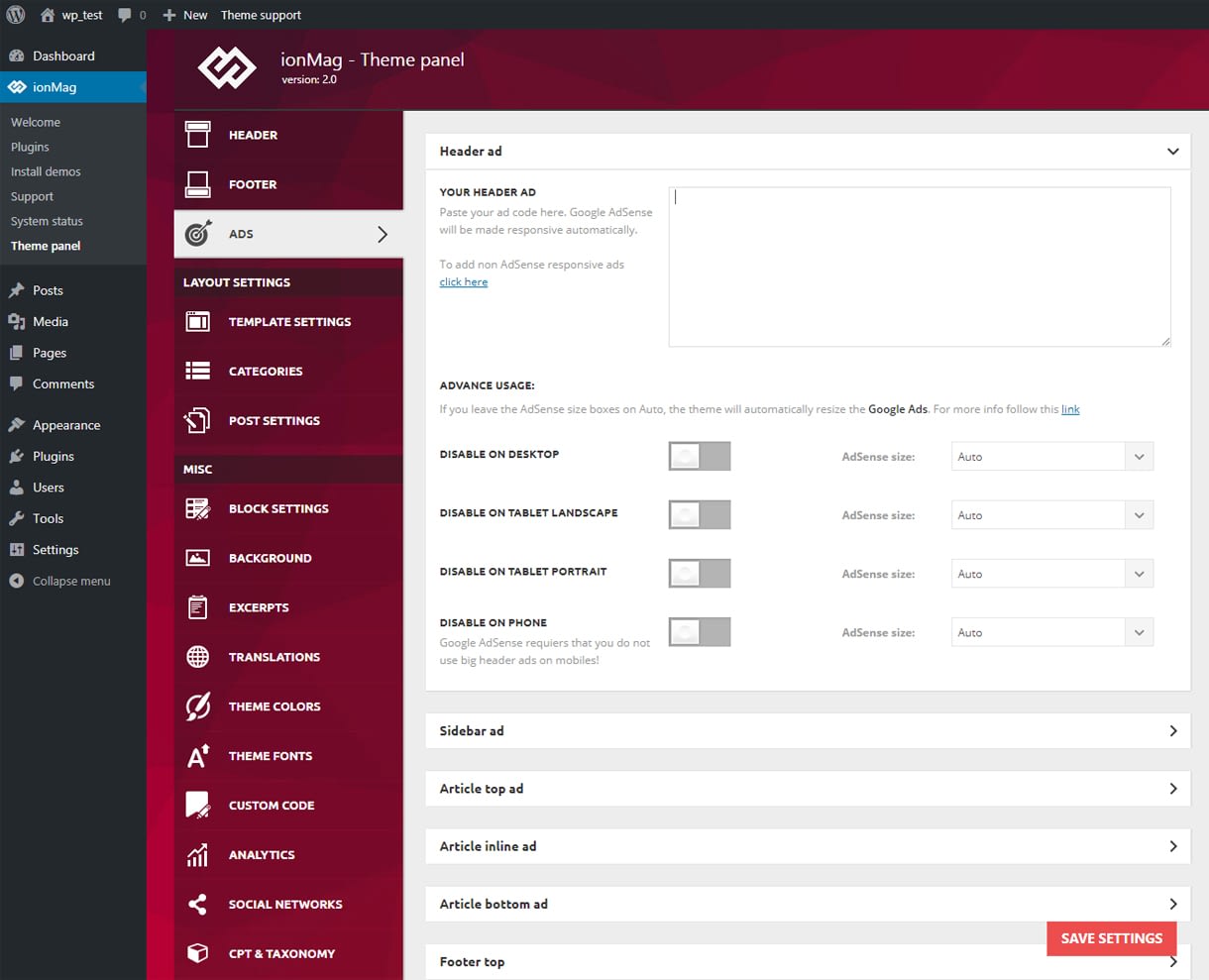Click the Theme Fonts letter icon
Viewport: 1209px width, 980px height.
[x=198, y=756]
